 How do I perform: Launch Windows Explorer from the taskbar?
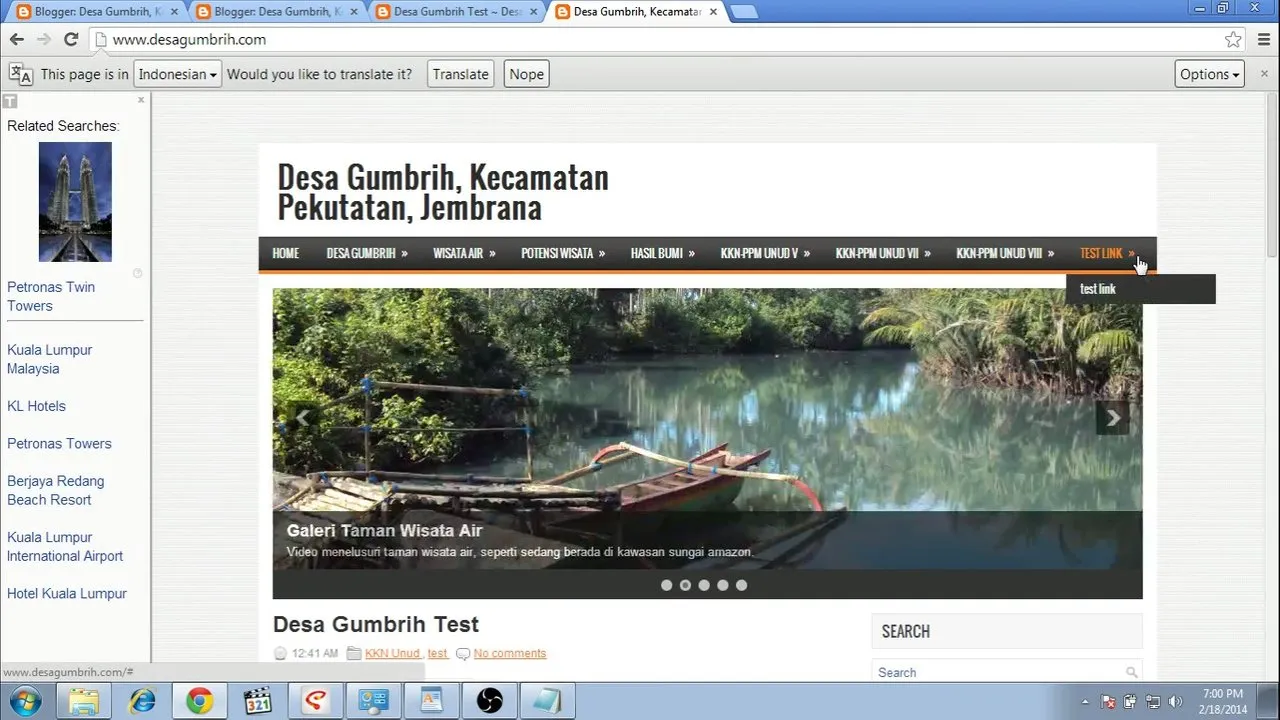pyautogui.click(x=84, y=701)
